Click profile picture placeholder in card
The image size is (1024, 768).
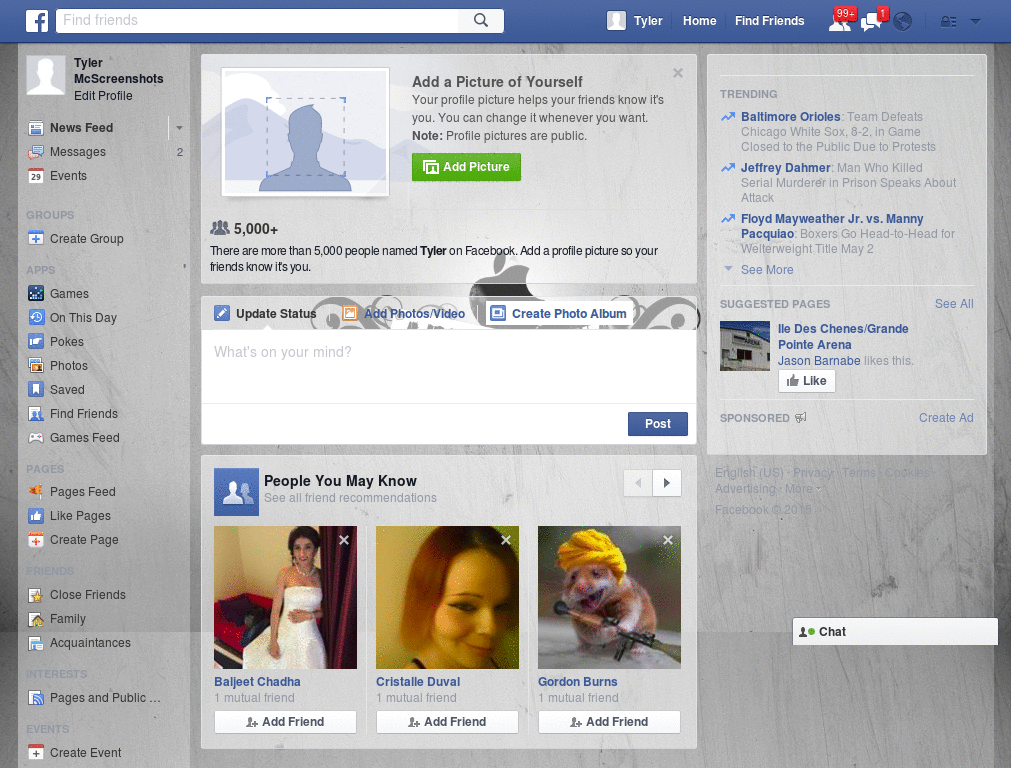pyautogui.click(x=306, y=132)
